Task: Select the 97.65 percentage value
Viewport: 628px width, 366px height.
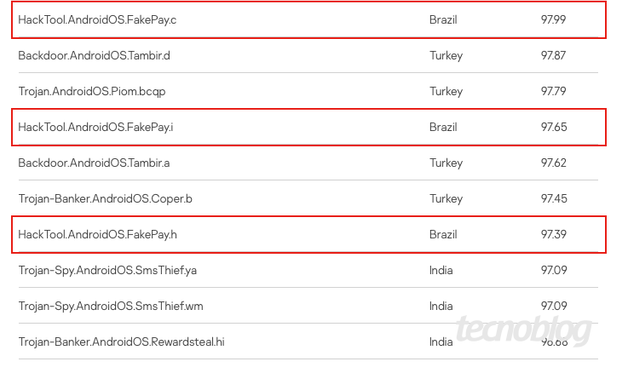Action: click(x=554, y=127)
